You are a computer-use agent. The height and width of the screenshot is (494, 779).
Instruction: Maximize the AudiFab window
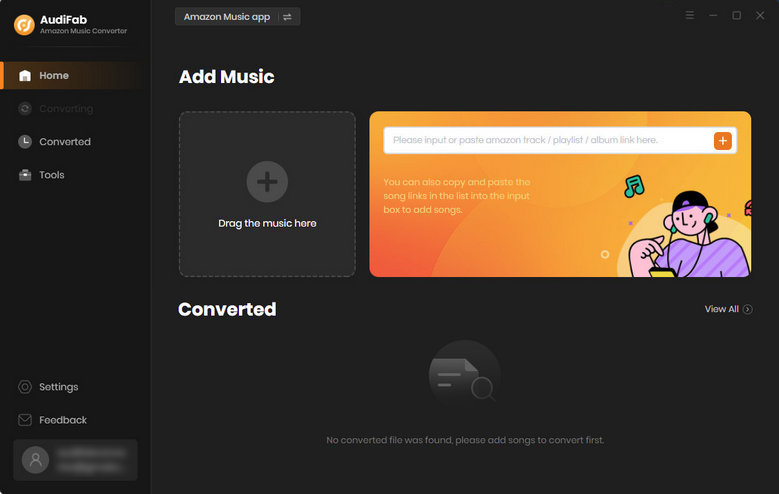pos(736,15)
